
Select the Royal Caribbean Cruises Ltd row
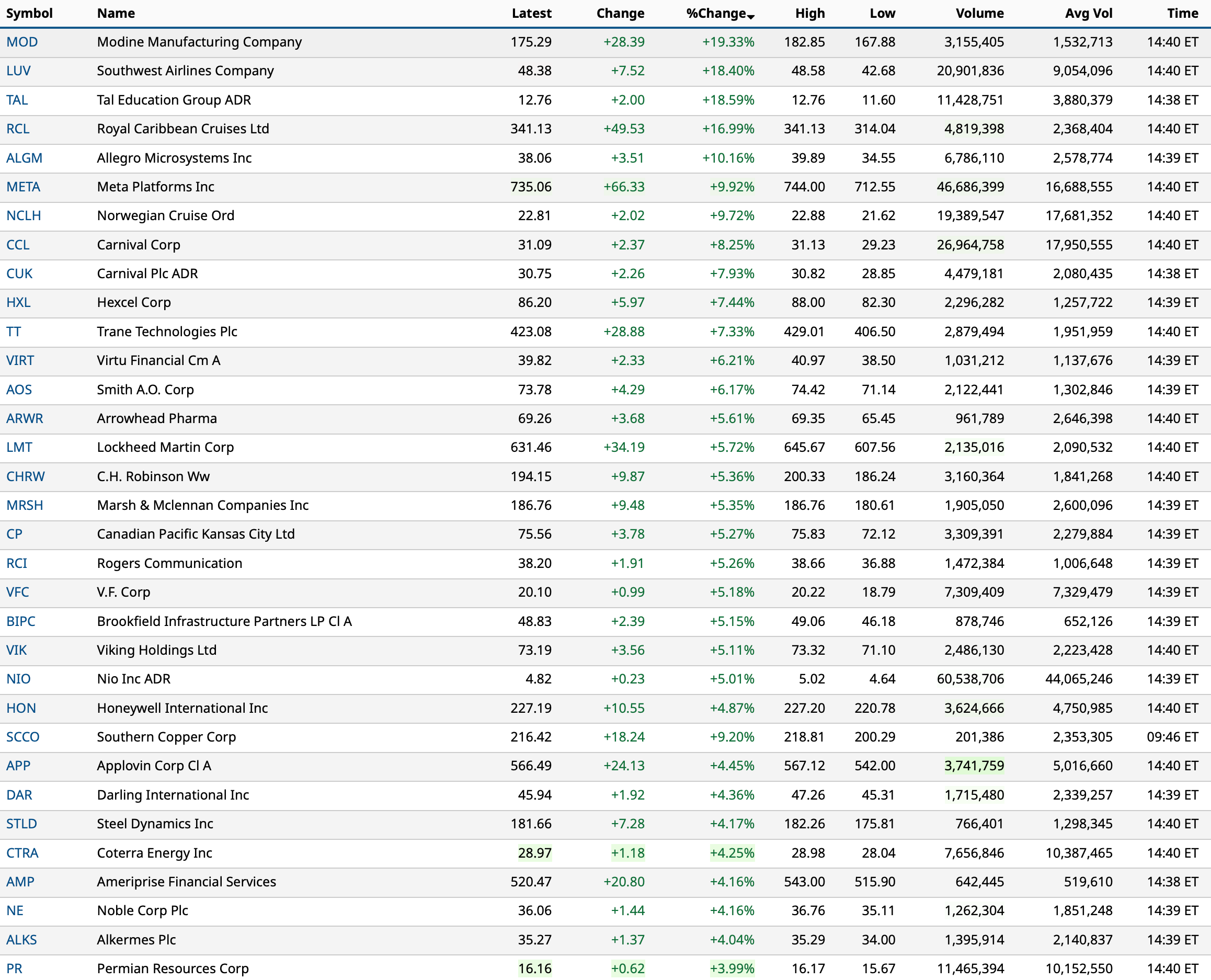[183, 129]
